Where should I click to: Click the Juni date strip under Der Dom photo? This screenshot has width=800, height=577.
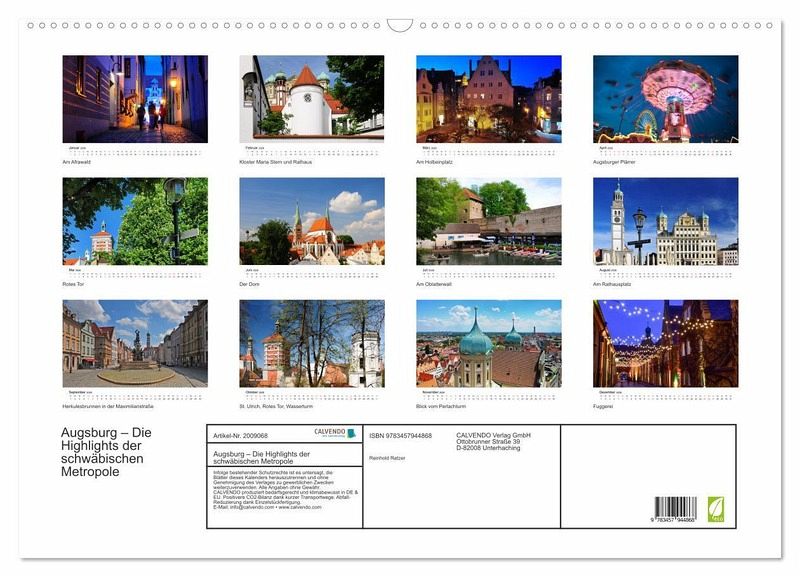coord(312,273)
